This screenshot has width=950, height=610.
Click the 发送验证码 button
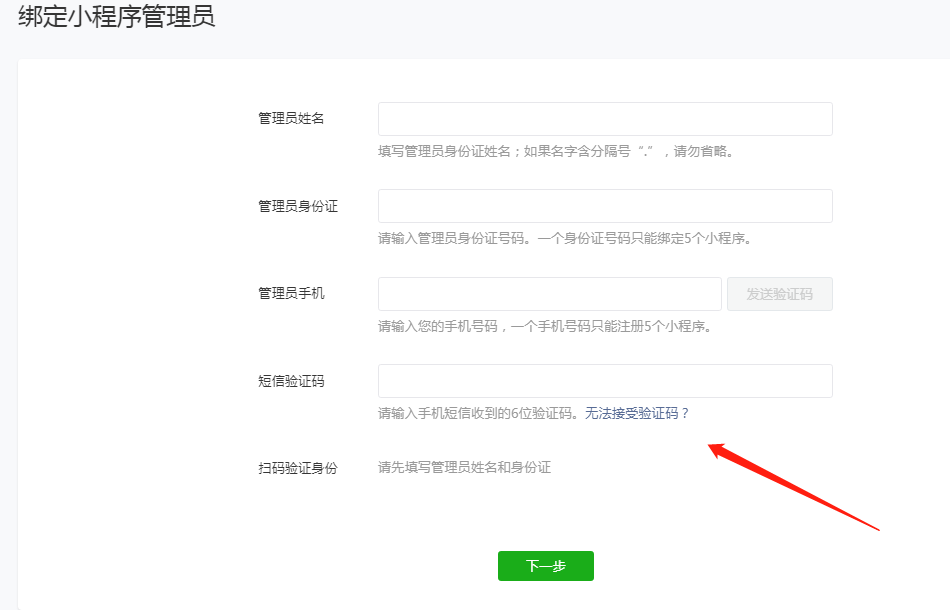point(779,294)
